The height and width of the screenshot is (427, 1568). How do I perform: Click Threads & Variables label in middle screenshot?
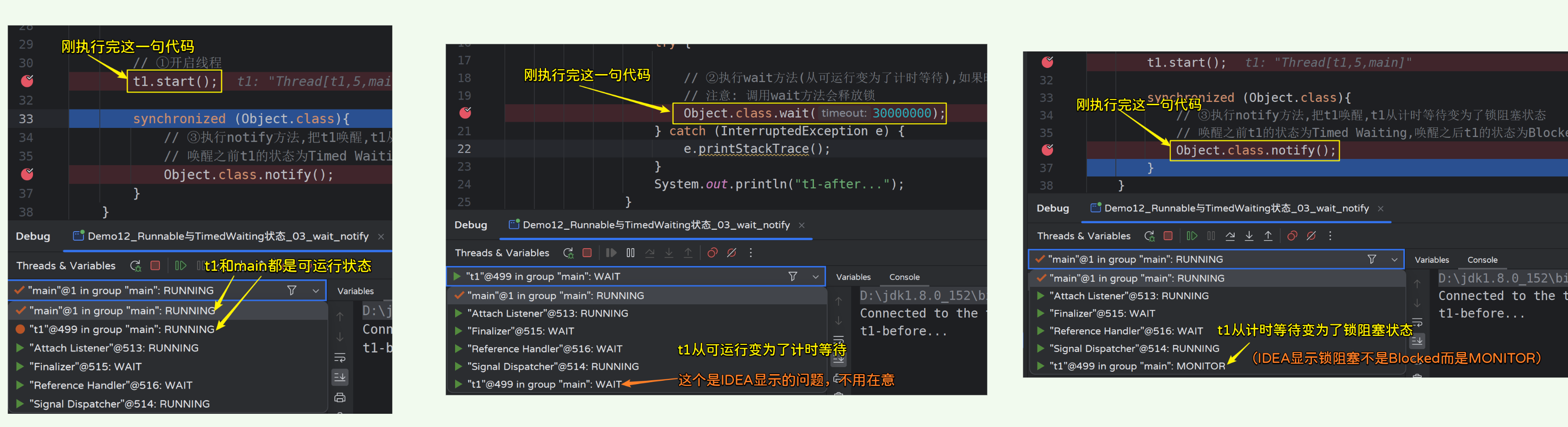coord(502,253)
